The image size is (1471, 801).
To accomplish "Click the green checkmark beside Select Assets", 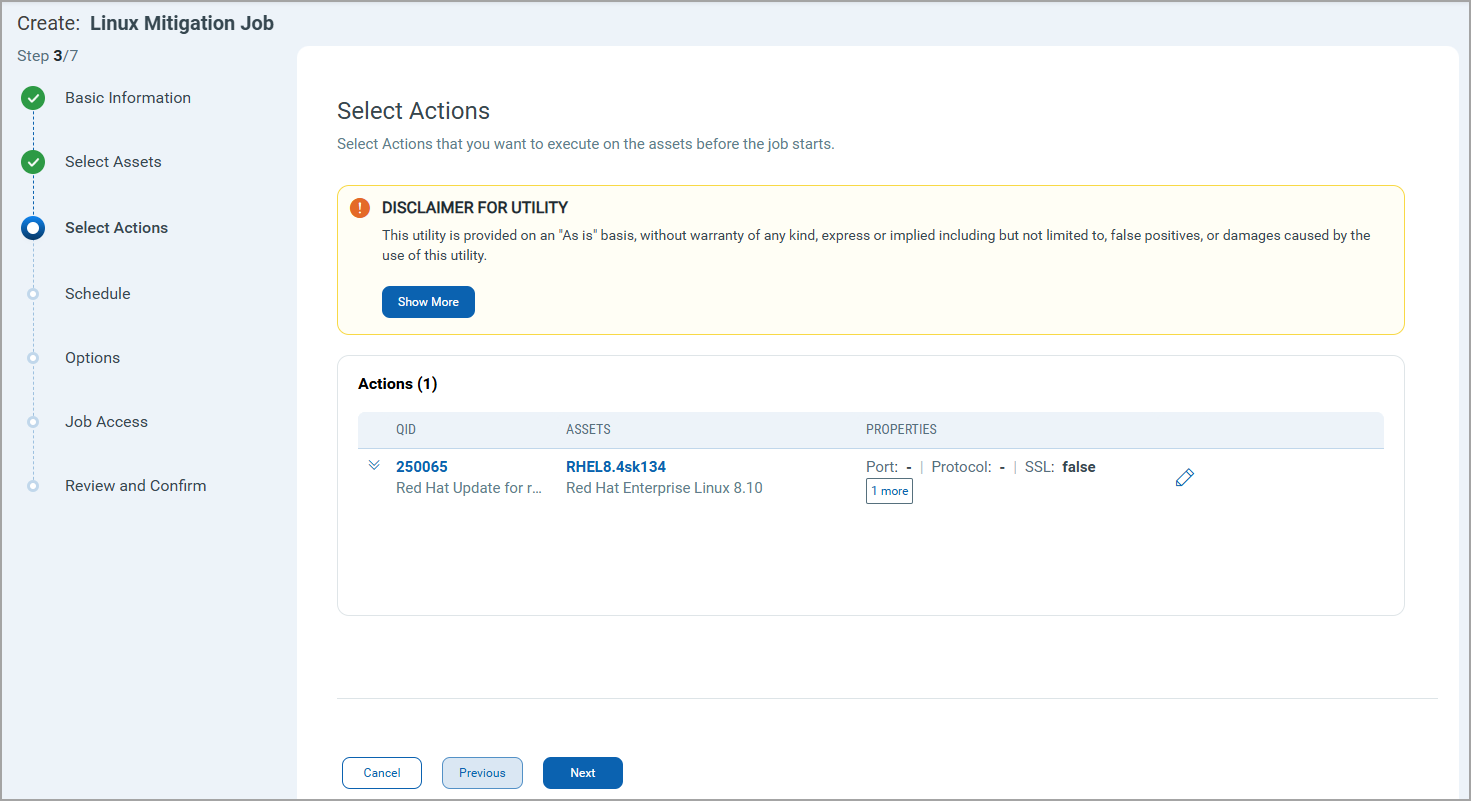I will 33,162.
